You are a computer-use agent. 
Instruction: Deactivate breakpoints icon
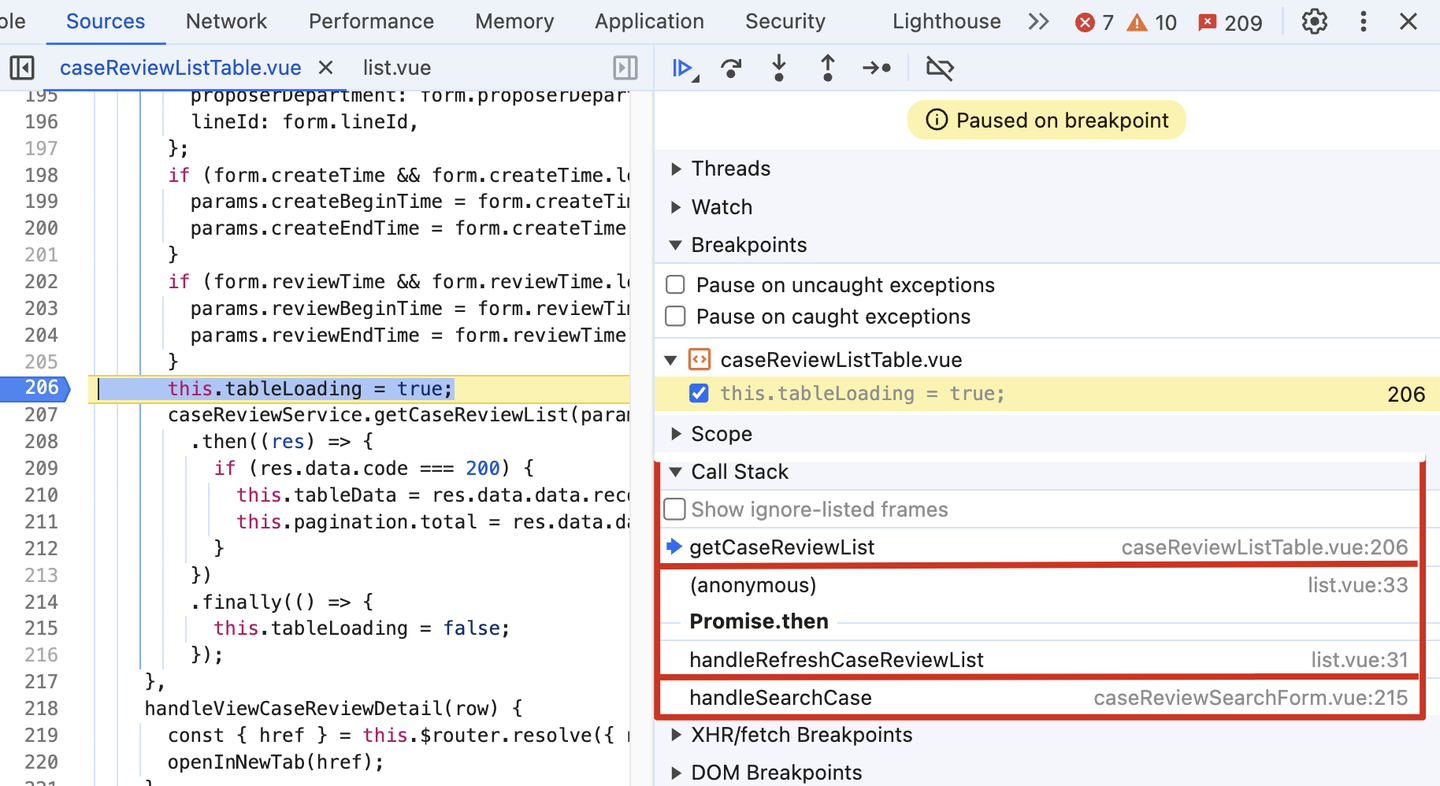point(939,68)
